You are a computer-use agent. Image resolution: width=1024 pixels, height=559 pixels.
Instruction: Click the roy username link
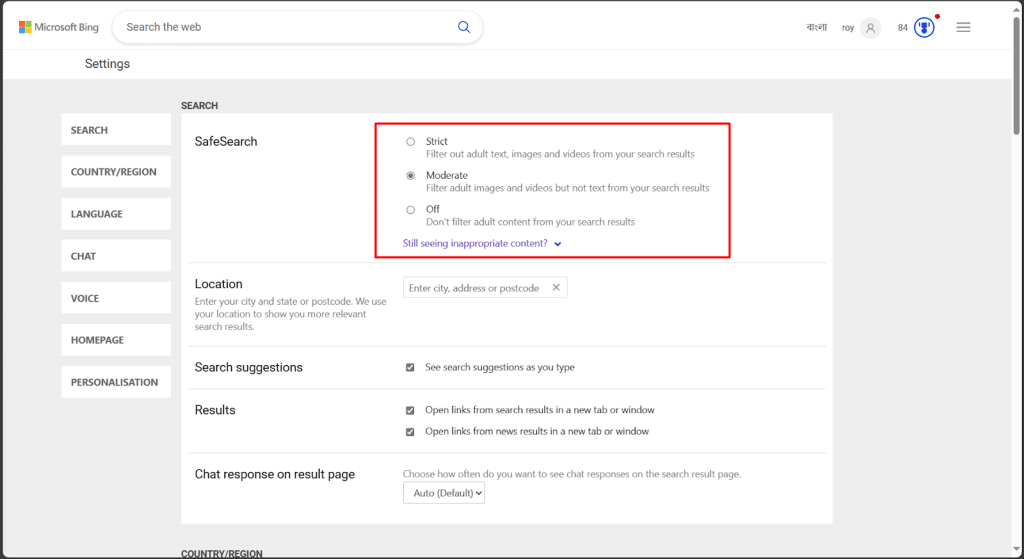pos(848,28)
